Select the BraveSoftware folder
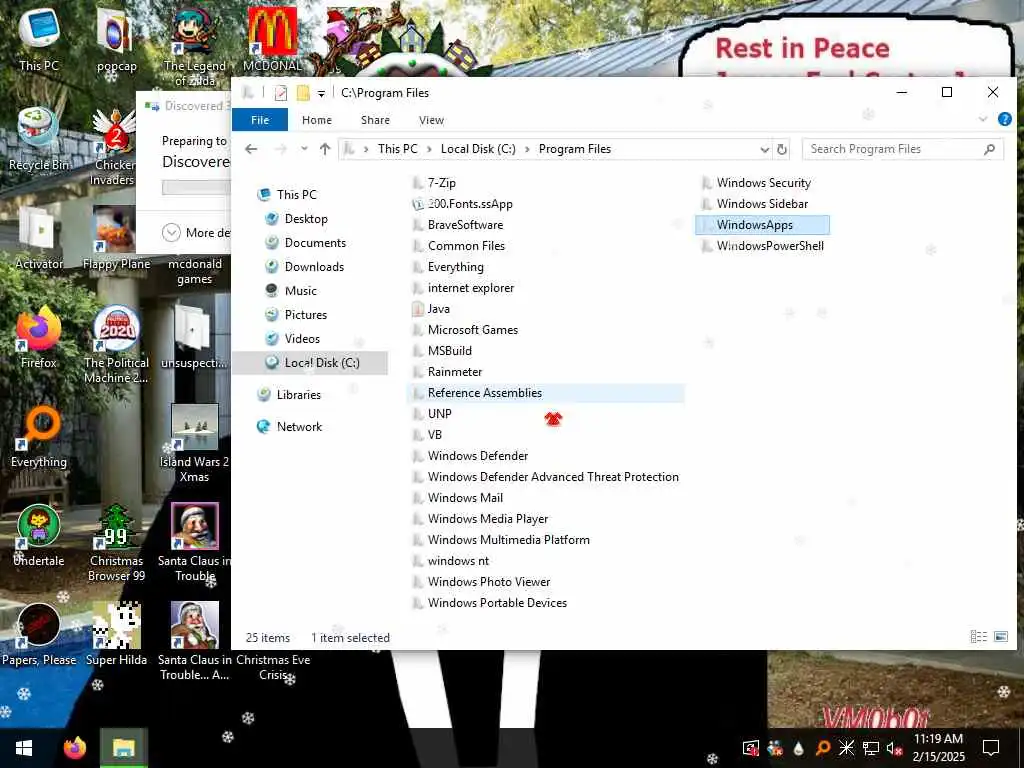The image size is (1024, 768). [x=465, y=225]
